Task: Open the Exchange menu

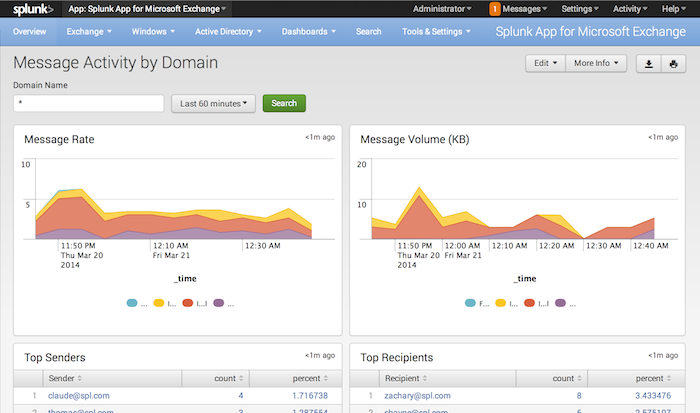Action: tap(89, 32)
